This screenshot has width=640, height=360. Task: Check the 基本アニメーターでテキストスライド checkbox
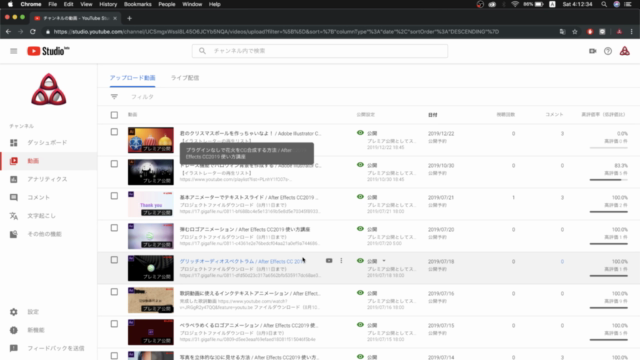pos(114,196)
